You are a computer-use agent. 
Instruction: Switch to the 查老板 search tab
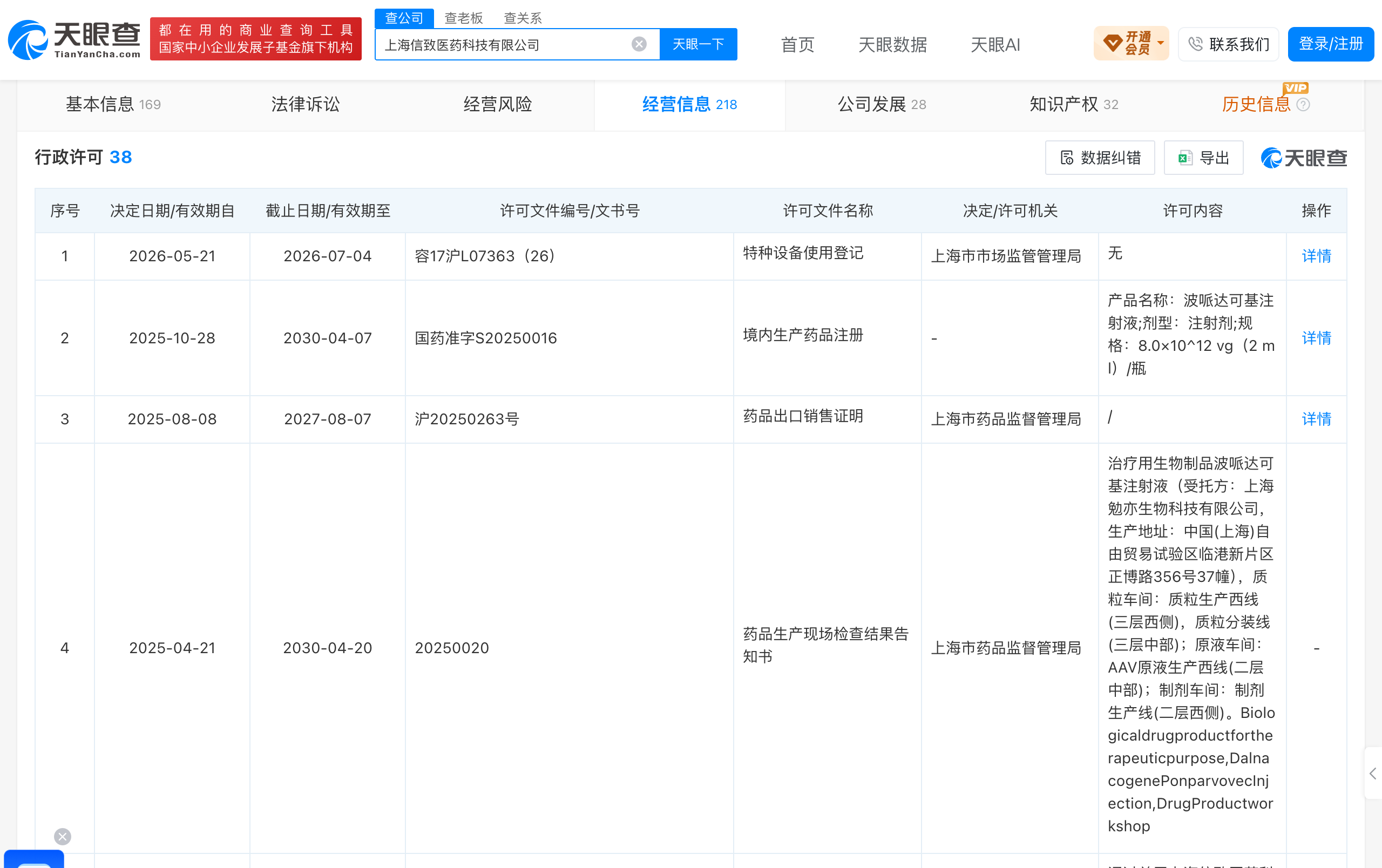(x=463, y=18)
